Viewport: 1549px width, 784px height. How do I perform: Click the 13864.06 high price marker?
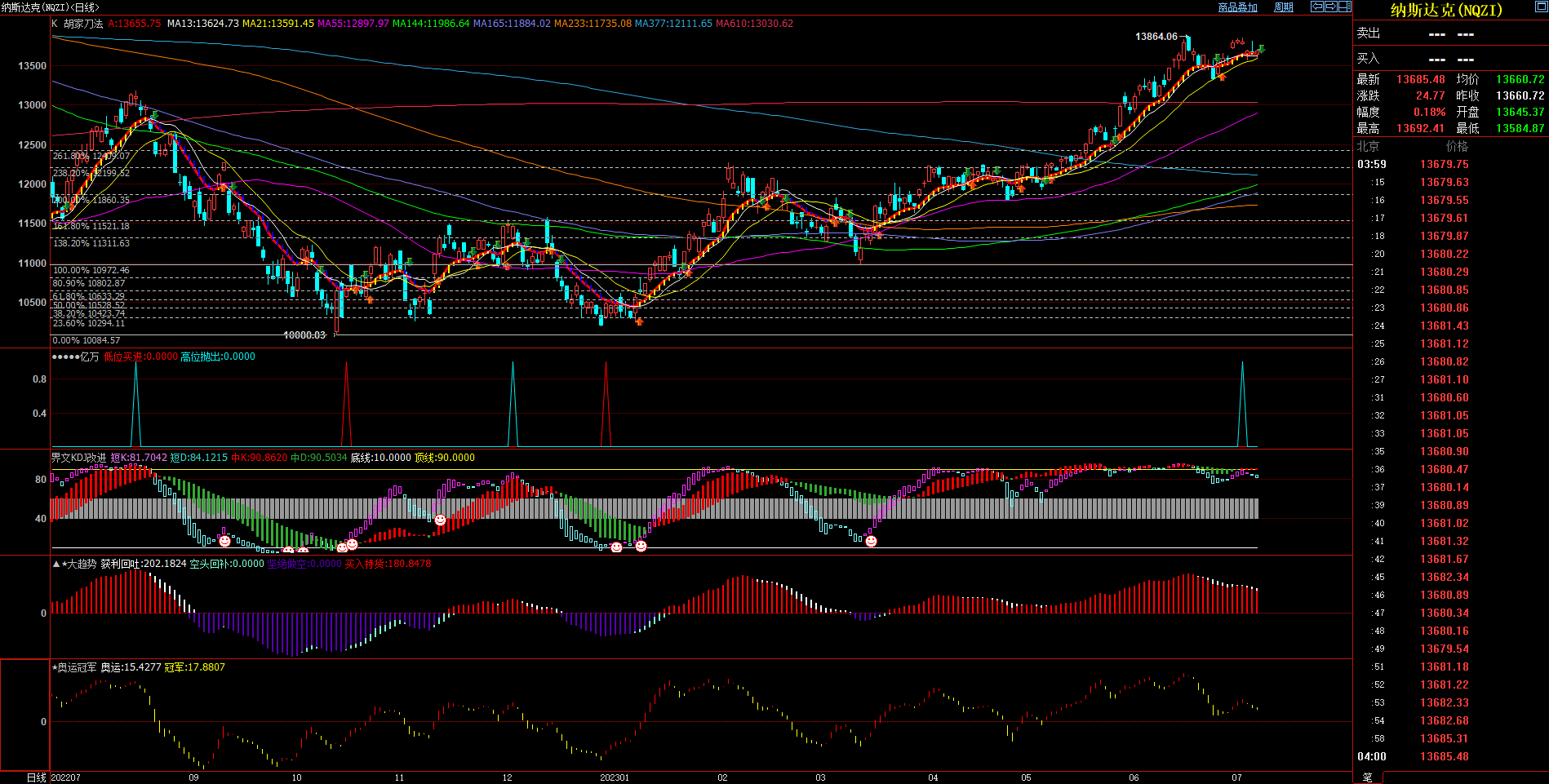pyautogui.click(x=1156, y=37)
